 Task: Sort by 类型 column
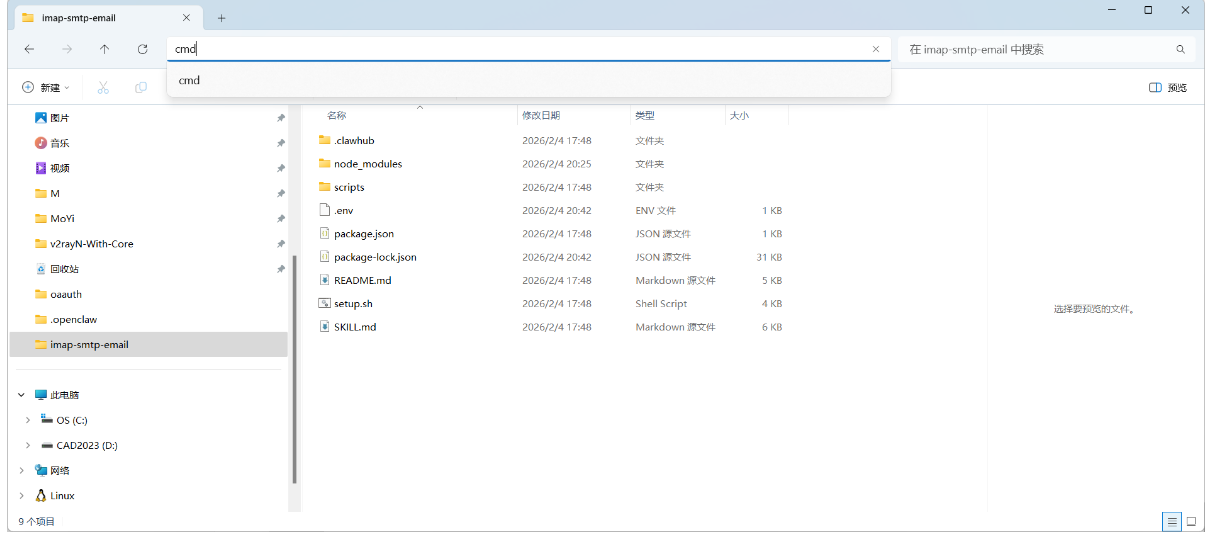[x=645, y=116]
